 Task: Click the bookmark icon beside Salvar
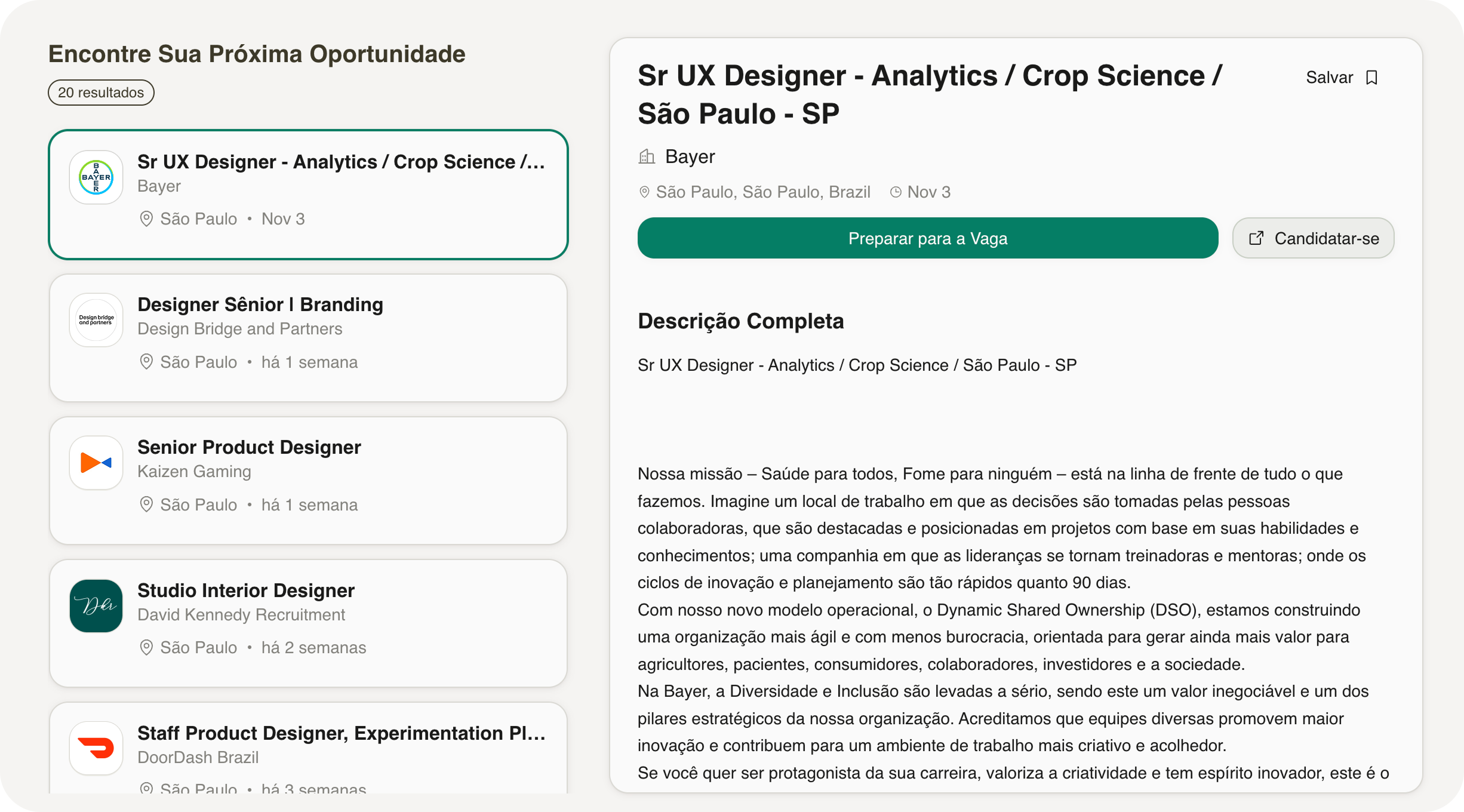click(1372, 78)
